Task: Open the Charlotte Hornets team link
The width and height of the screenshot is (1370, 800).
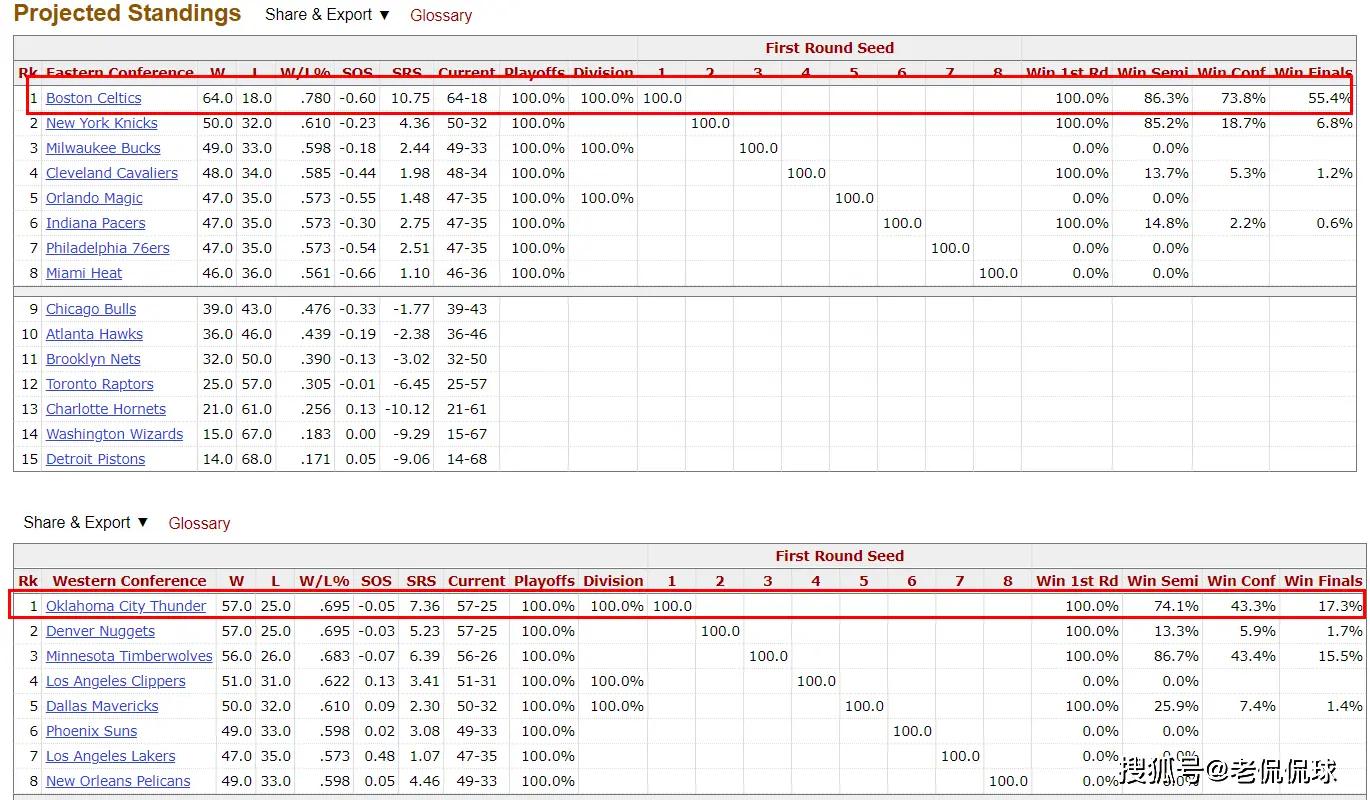Action: point(106,409)
